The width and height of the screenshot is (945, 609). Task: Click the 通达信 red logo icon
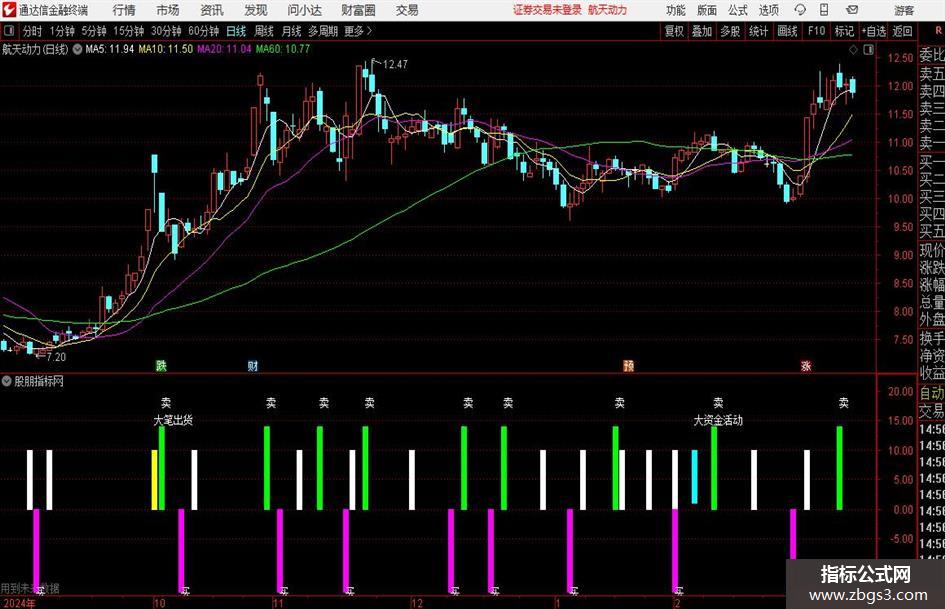coord(9,10)
